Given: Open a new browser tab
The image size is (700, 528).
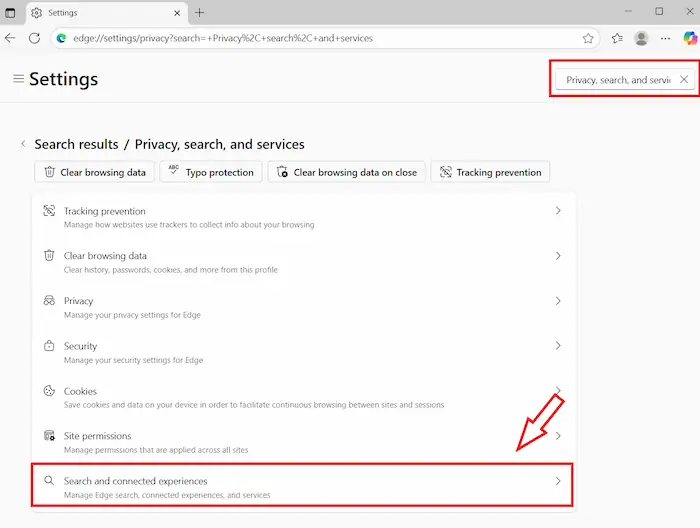Looking at the screenshot, I should coord(199,12).
